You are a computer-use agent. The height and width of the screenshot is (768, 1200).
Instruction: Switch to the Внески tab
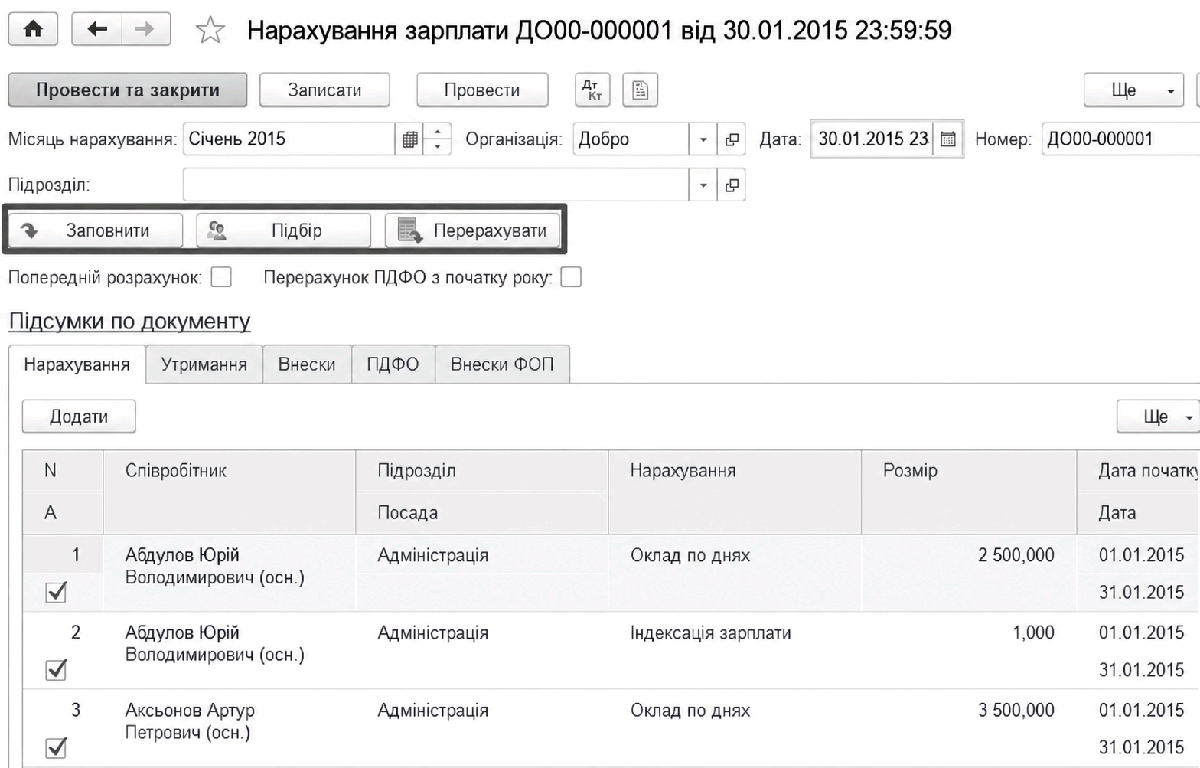307,365
